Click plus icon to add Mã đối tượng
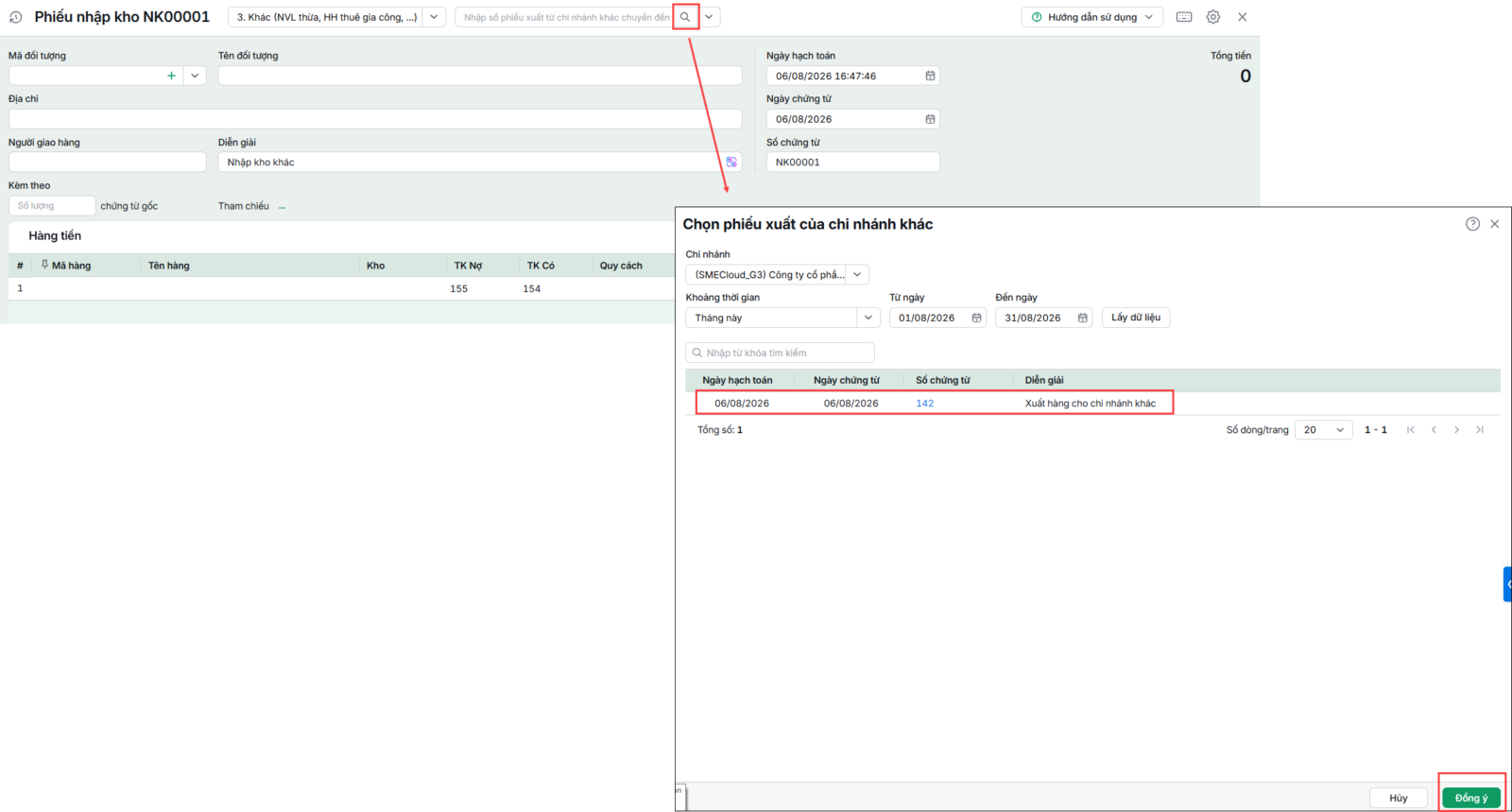This screenshot has width=1512, height=812. (171, 76)
